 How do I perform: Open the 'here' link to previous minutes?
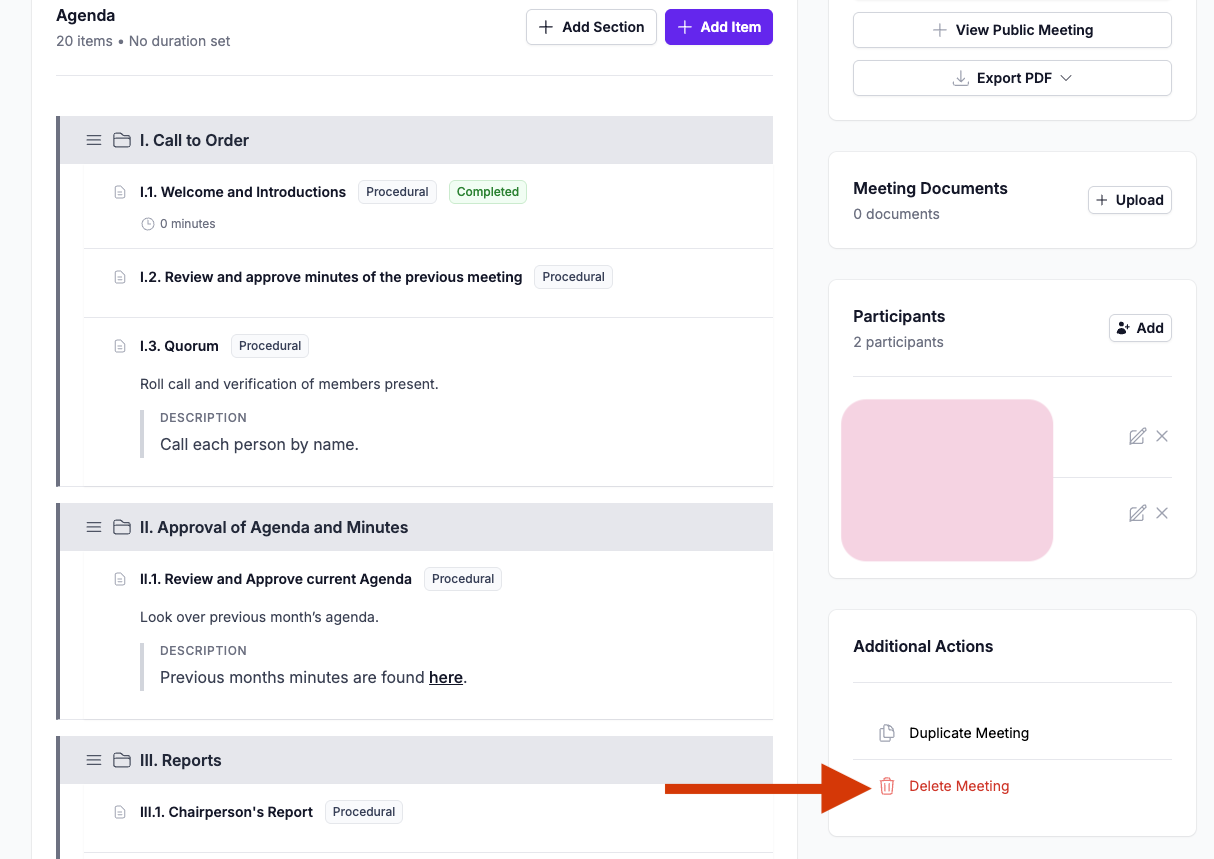[x=446, y=677]
